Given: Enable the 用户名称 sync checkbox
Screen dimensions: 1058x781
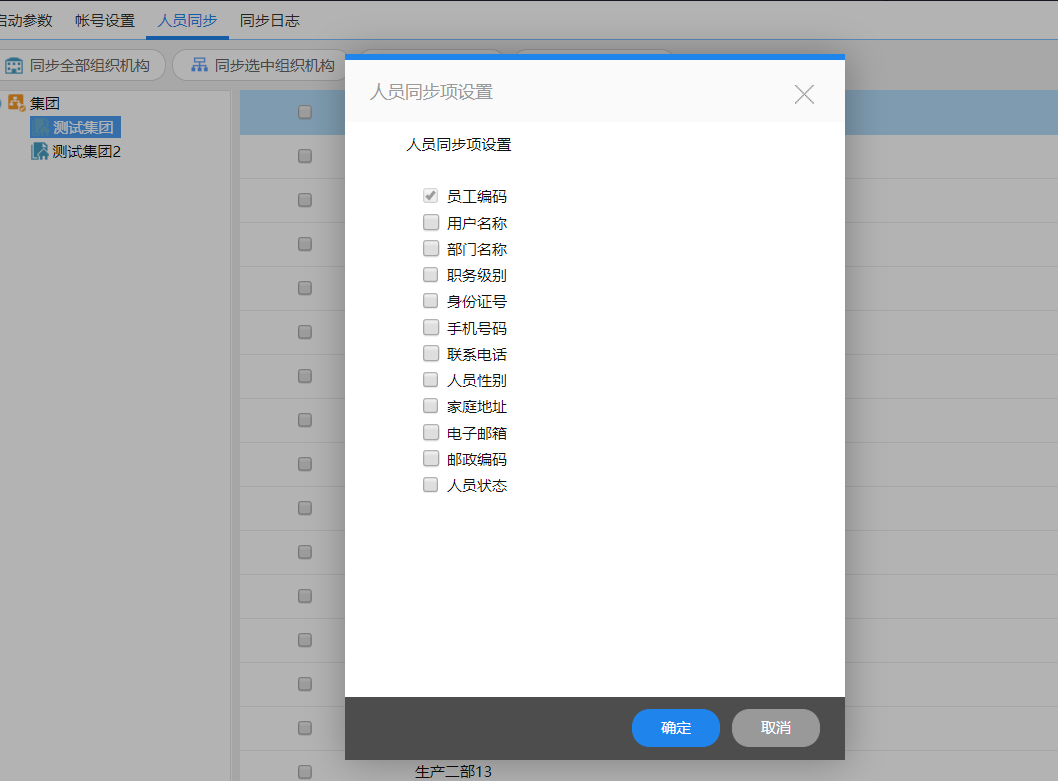Looking at the screenshot, I should tap(431, 222).
